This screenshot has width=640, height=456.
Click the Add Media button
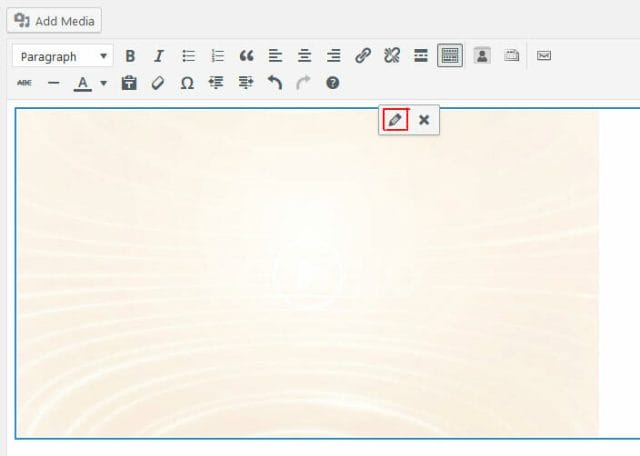(55, 20)
